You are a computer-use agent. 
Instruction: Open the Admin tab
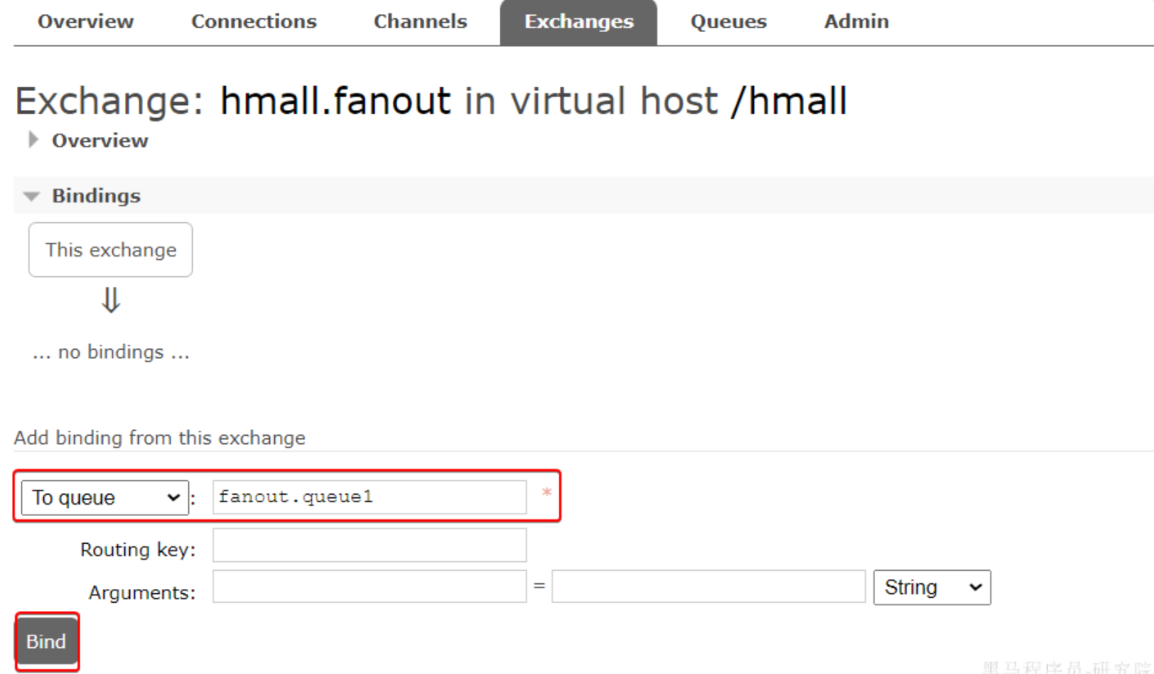[x=856, y=21]
